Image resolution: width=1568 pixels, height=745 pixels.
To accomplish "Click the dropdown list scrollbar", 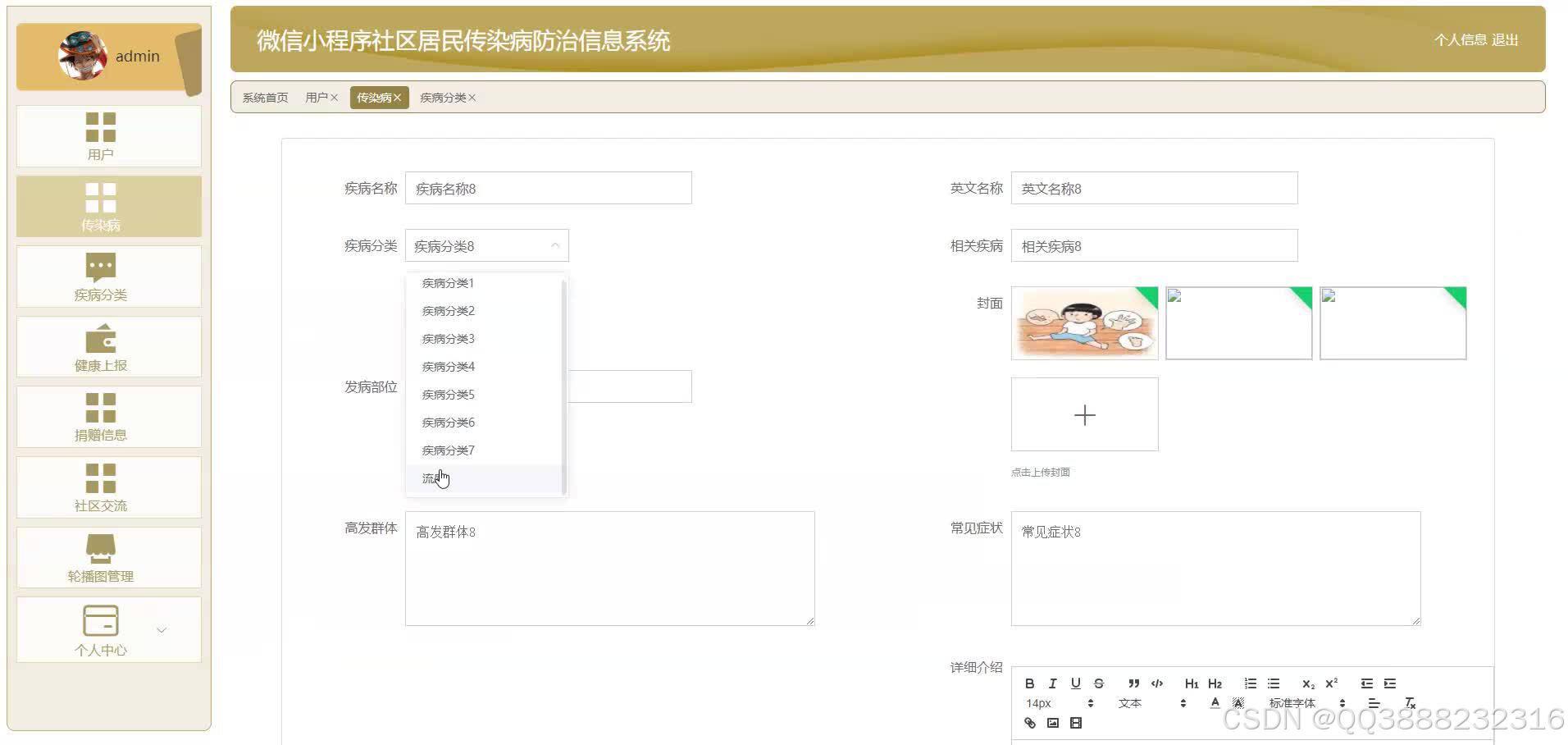I will pyautogui.click(x=564, y=386).
